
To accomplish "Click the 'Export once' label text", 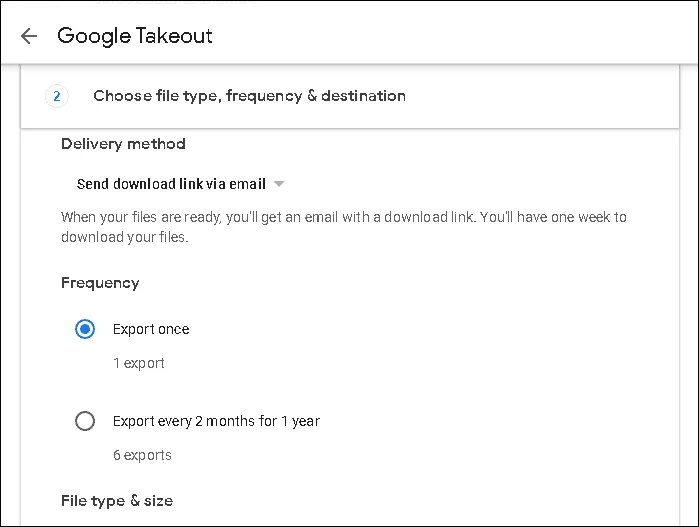I will click(x=151, y=329).
